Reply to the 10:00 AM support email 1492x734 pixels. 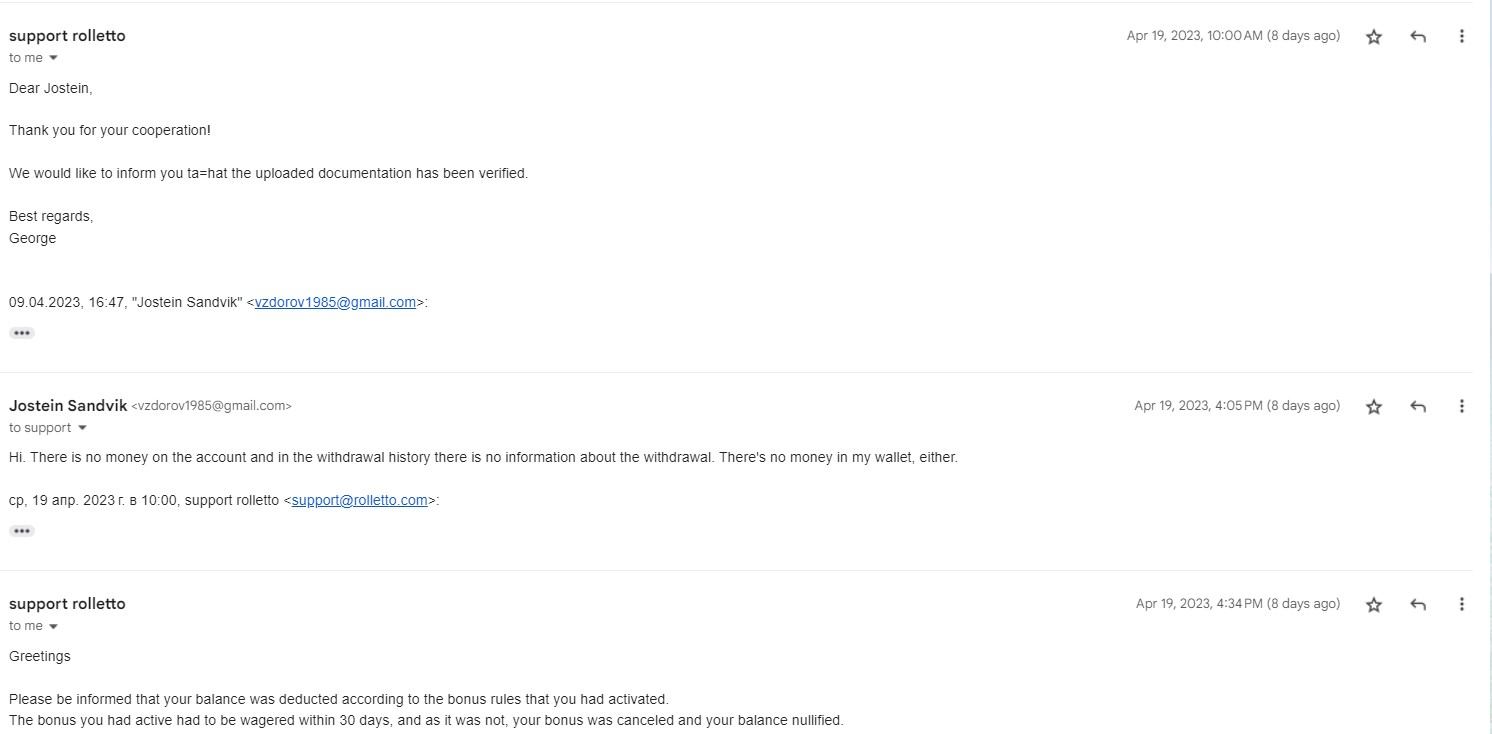pos(1418,37)
